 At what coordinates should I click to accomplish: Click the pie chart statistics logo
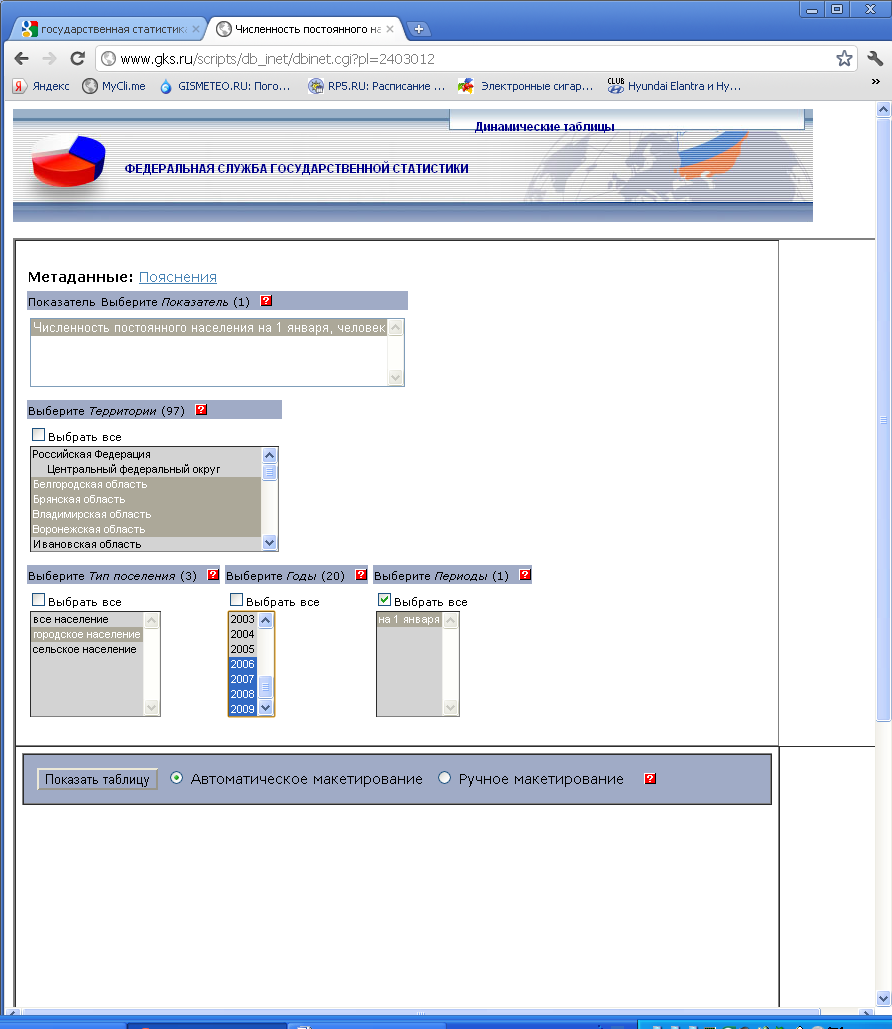click(x=68, y=161)
